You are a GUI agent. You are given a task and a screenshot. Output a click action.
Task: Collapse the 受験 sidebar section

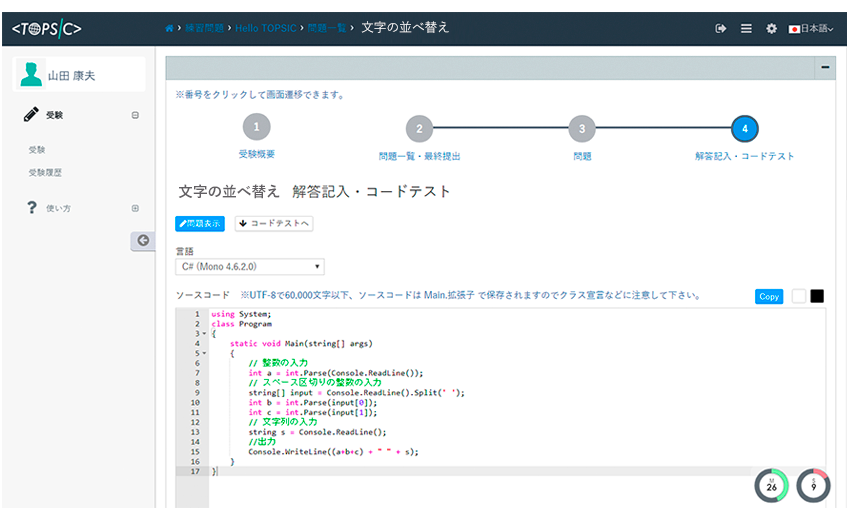135,116
